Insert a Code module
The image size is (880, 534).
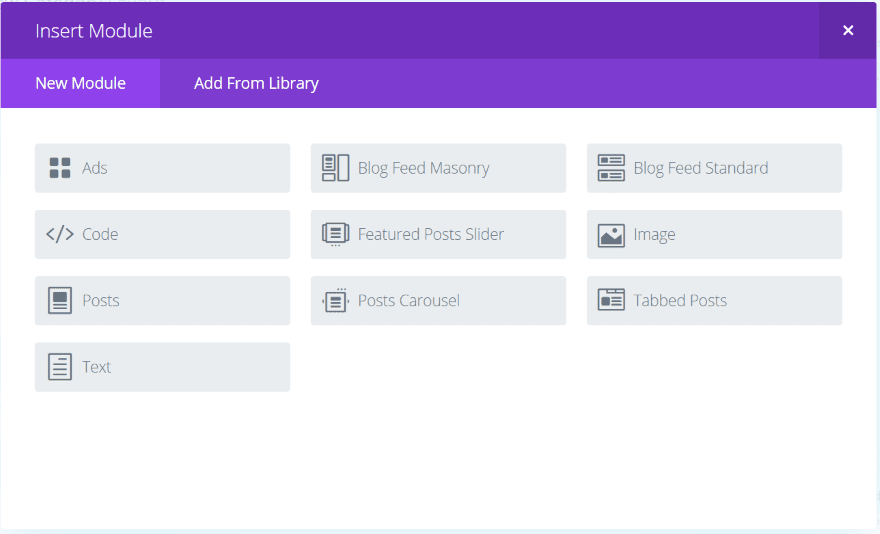click(x=162, y=234)
